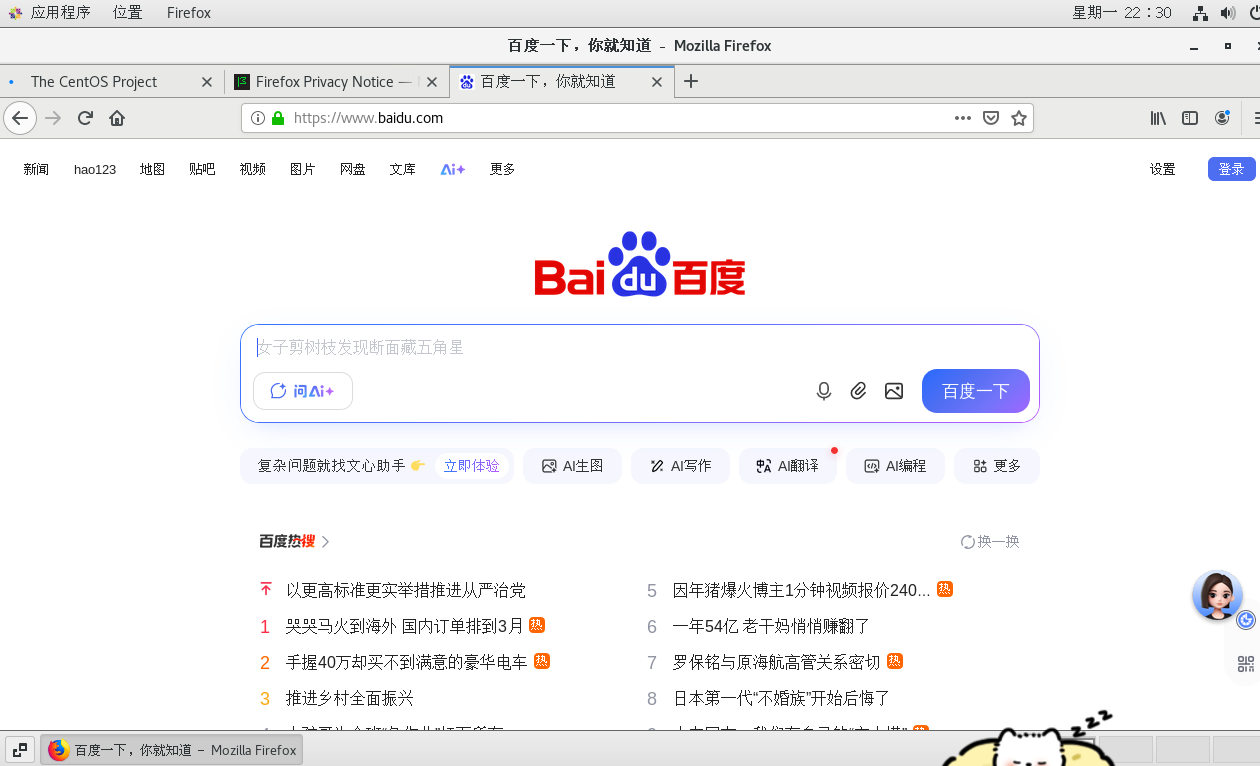1260x766 pixels.
Task: Show the QR code sidebar icon
Action: [1245, 664]
